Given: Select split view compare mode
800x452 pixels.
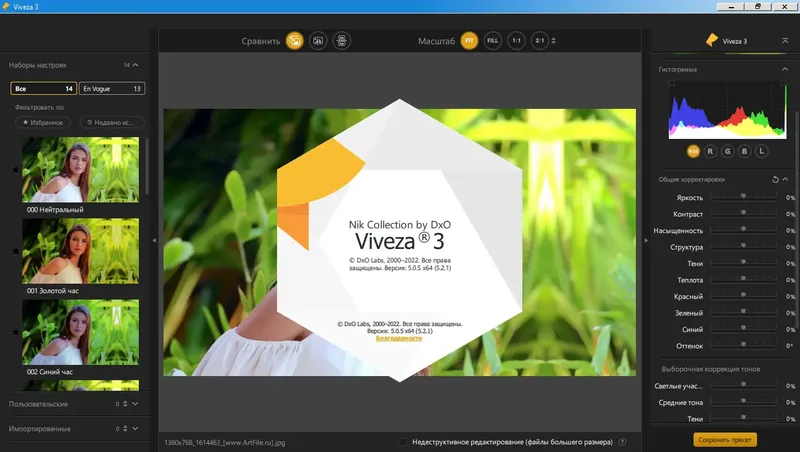Looking at the screenshot, I should 318,41.
